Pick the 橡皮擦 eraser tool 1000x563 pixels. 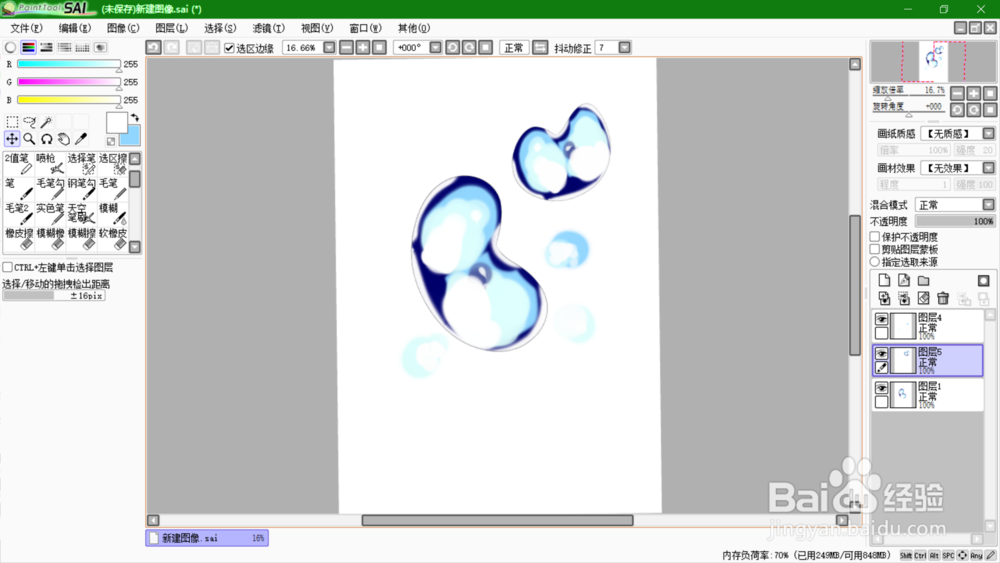[x=18, y=238]
